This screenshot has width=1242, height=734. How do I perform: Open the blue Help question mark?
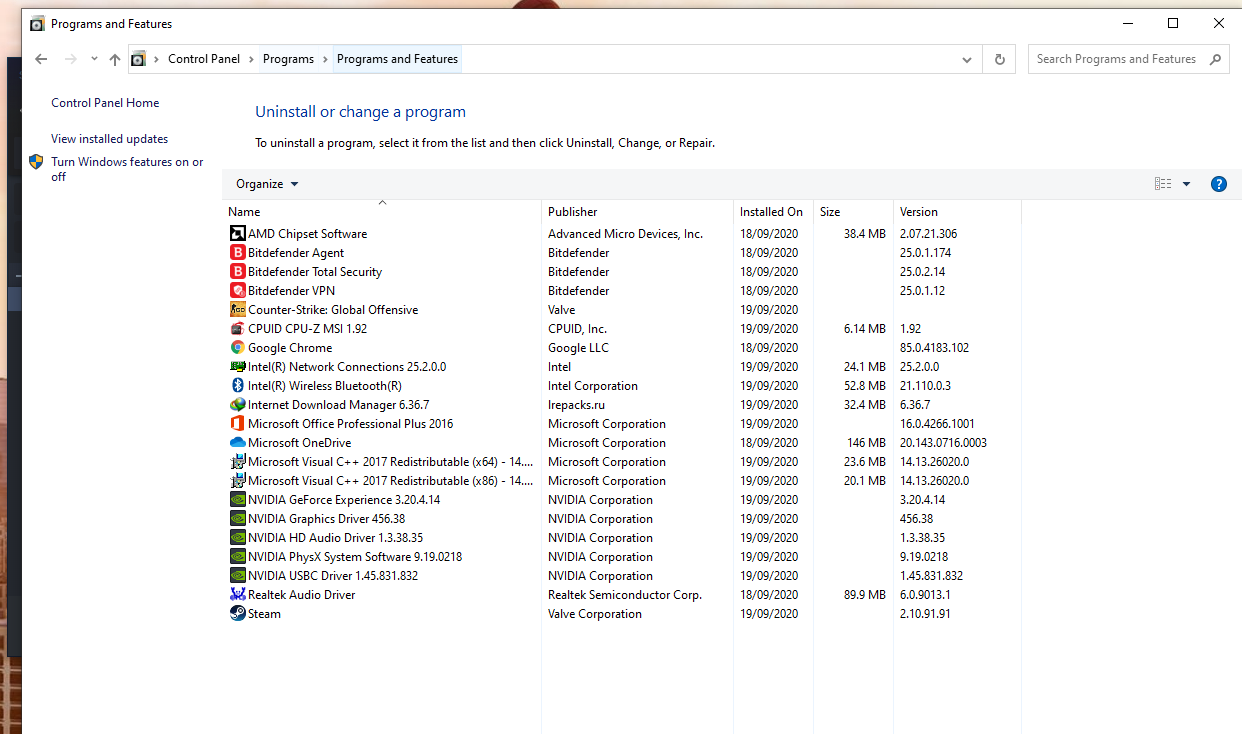[x=1218, y=184]
